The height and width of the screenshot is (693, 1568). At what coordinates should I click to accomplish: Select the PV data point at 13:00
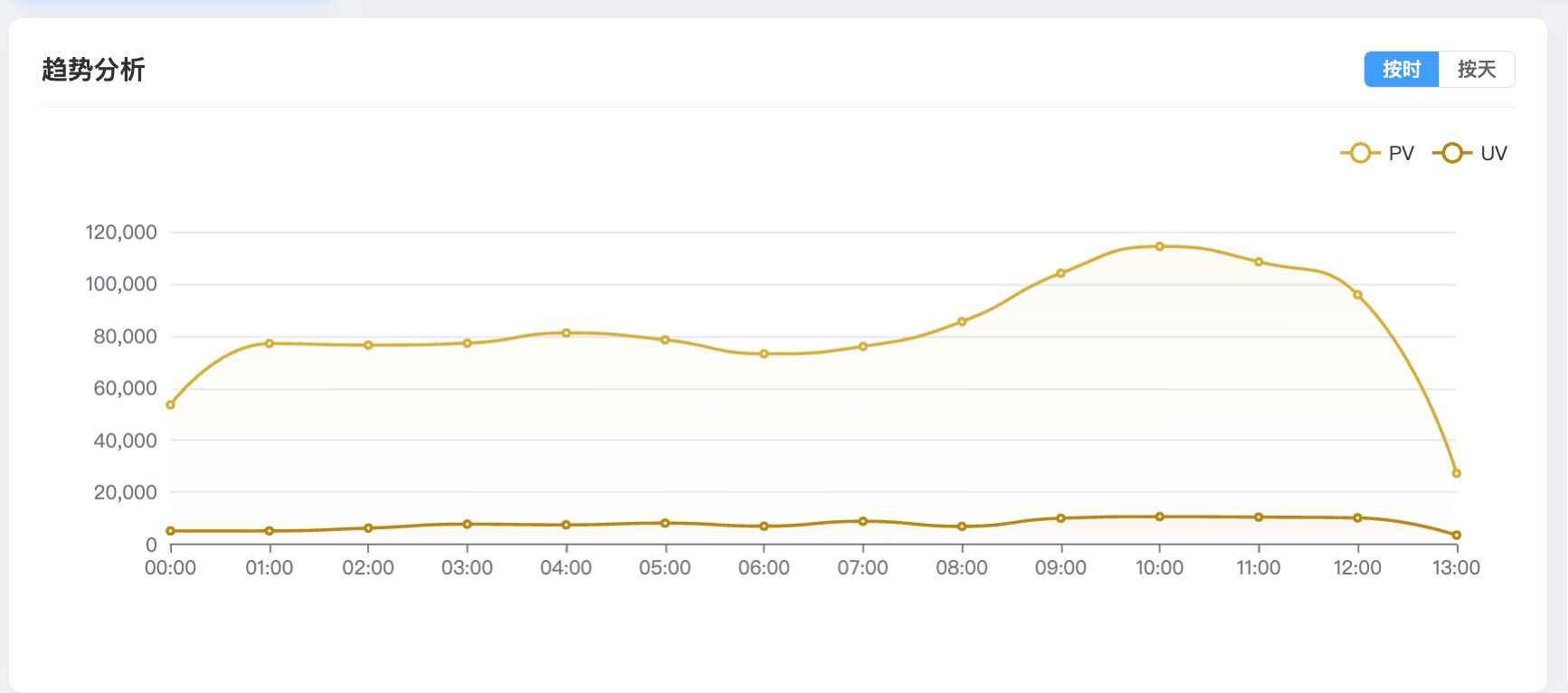click(x=1456, y=473)
